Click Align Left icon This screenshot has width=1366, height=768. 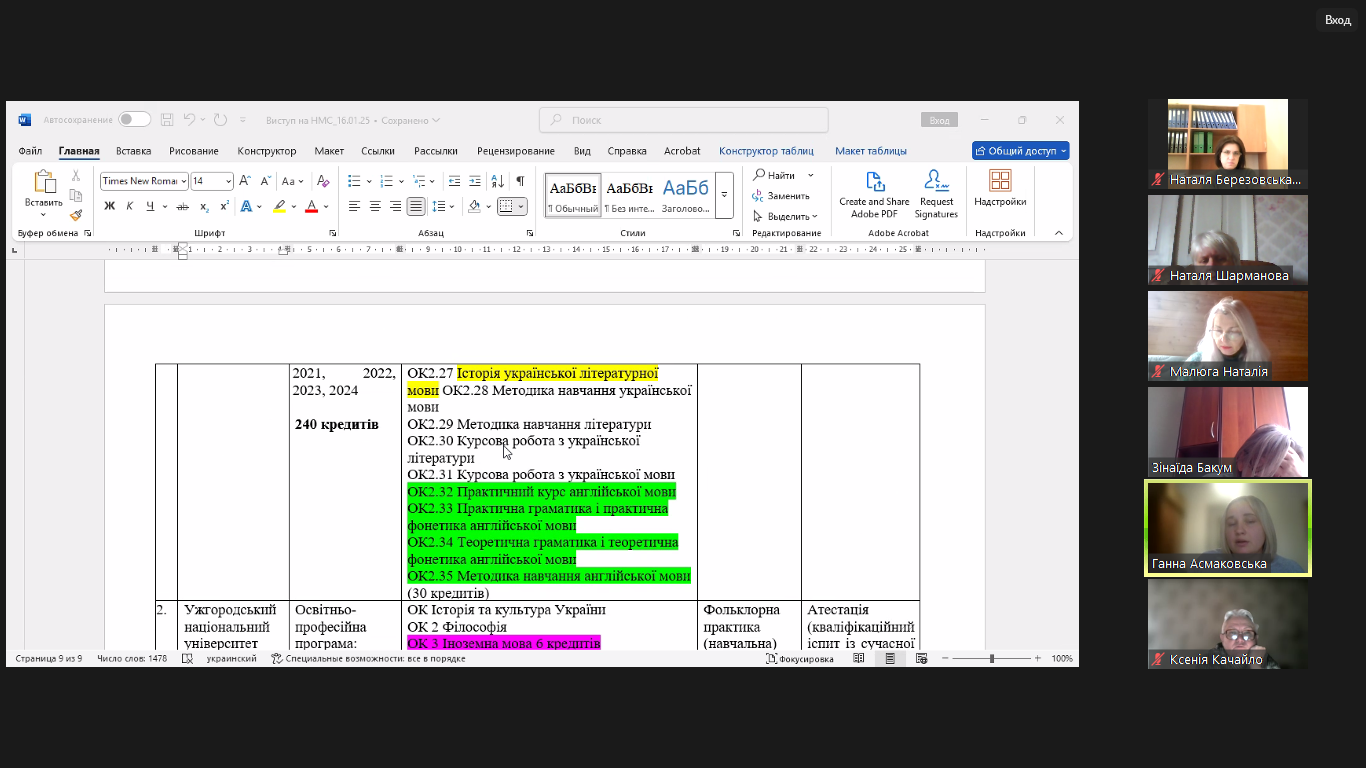tap(354, 206)
